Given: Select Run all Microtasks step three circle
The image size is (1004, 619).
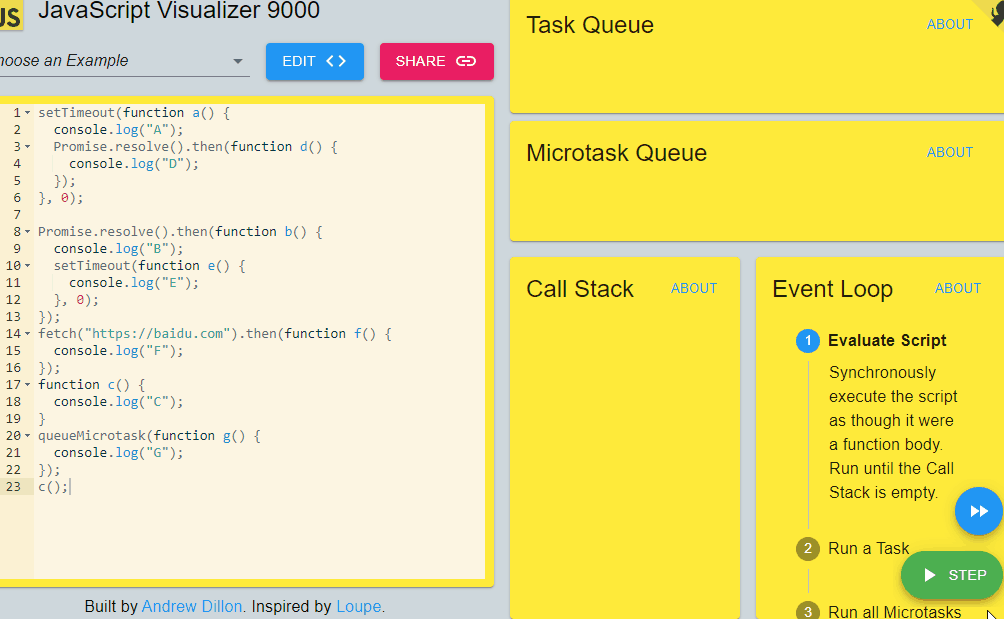Looking at the screenshot, I should [x=807, y=611].
